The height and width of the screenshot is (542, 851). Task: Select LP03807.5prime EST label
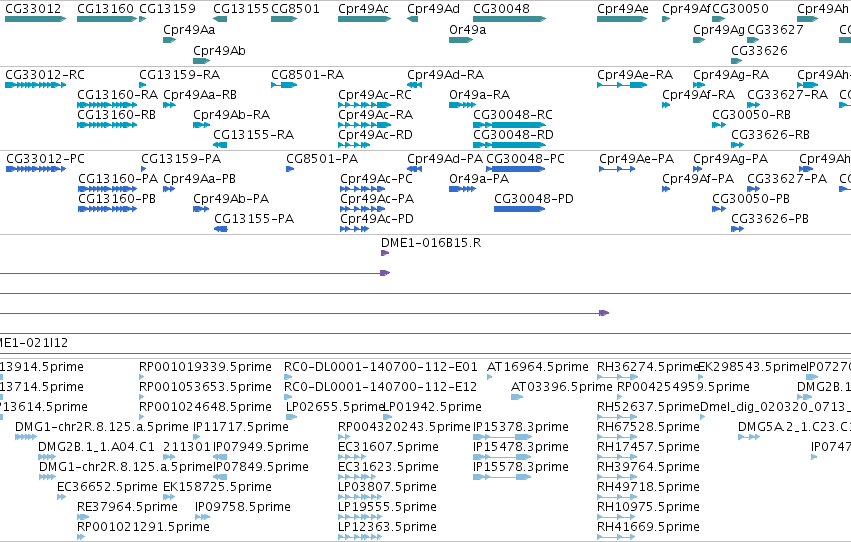pos(387,488)
